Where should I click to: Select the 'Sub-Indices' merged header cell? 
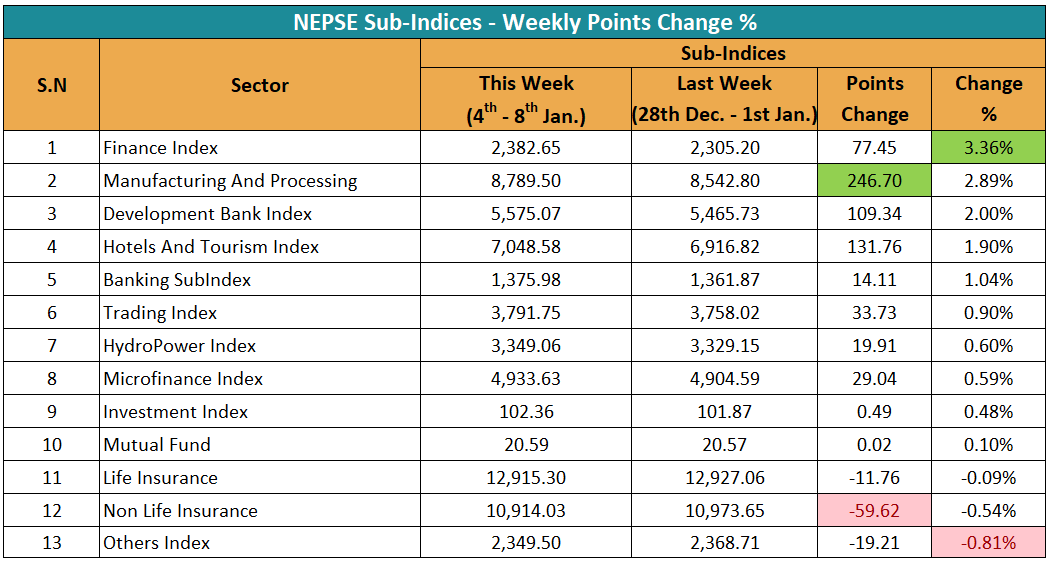[x=733, y=54]
